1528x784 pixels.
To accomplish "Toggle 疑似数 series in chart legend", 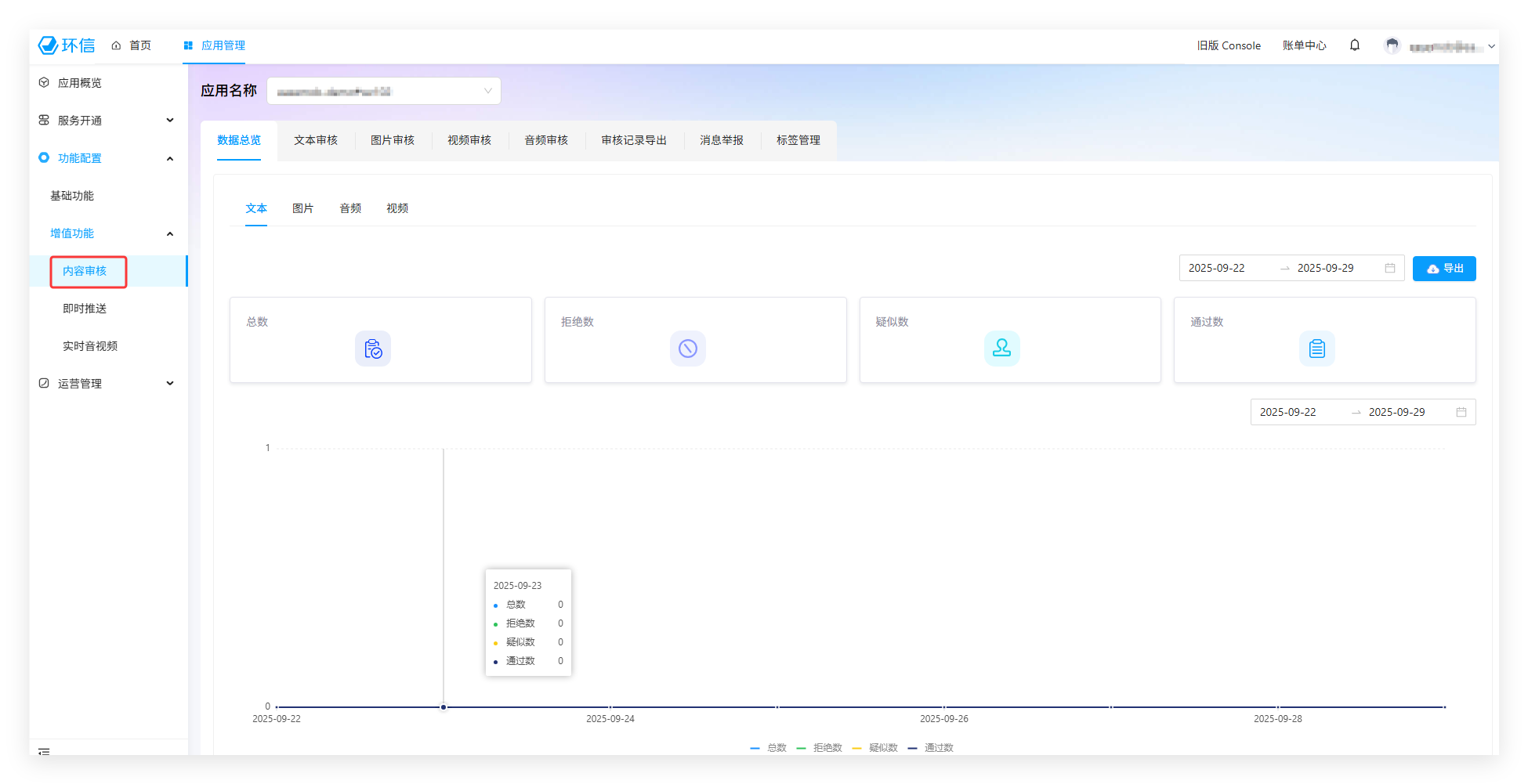I will coord(875,748).
